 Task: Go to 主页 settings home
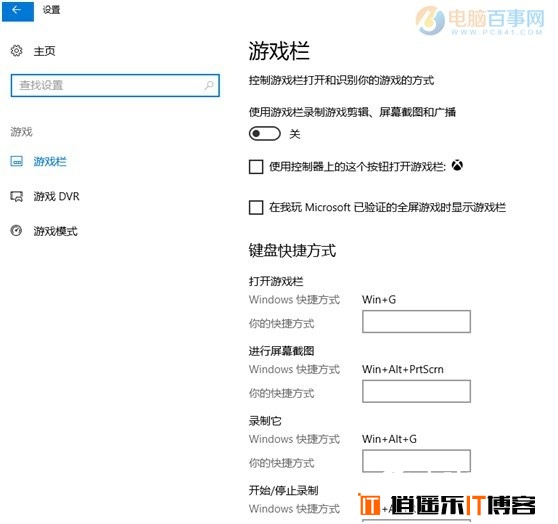44,51
